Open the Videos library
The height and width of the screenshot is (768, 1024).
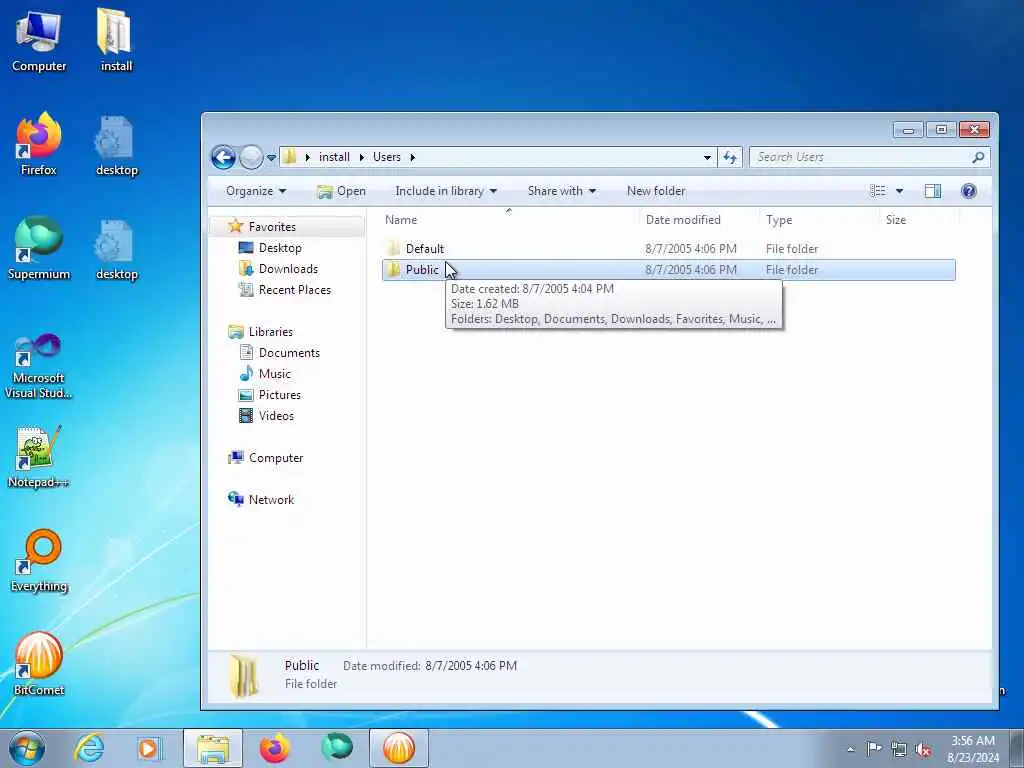(276, 415)
